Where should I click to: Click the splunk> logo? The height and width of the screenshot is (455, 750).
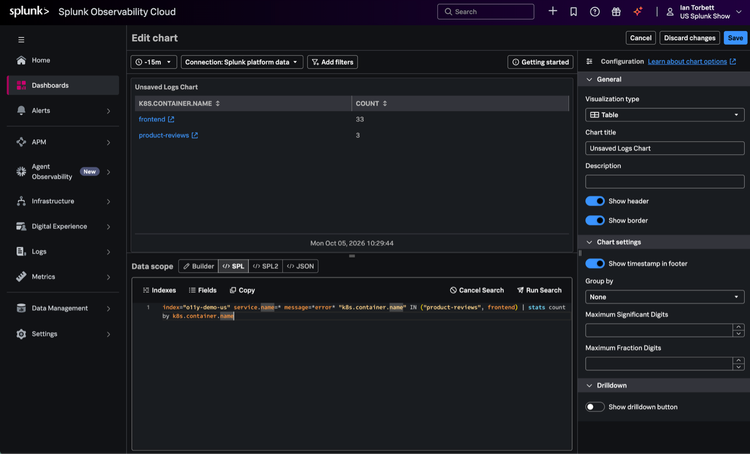[29, 11]
